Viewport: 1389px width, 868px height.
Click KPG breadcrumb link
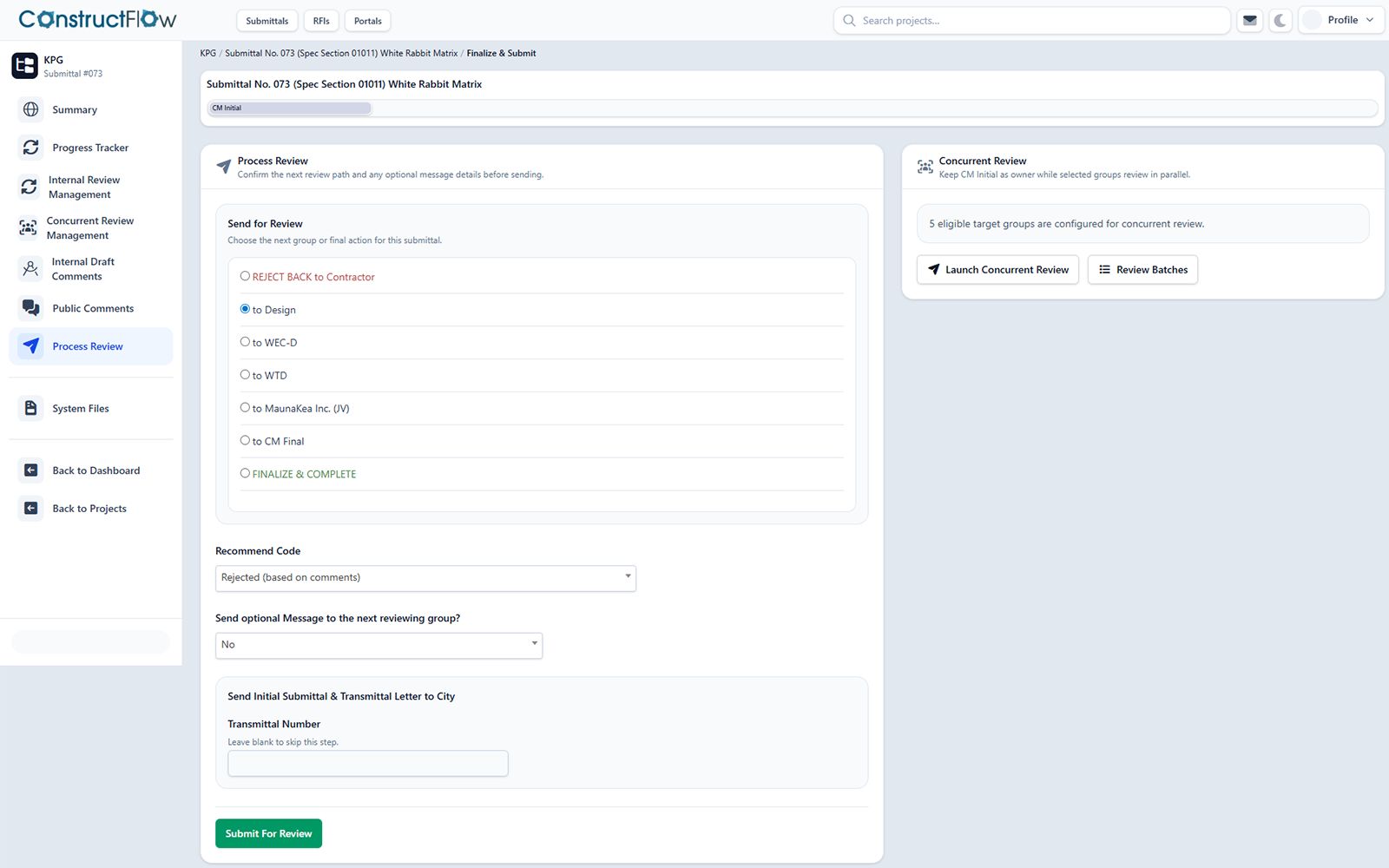click(x=207, y=53)
